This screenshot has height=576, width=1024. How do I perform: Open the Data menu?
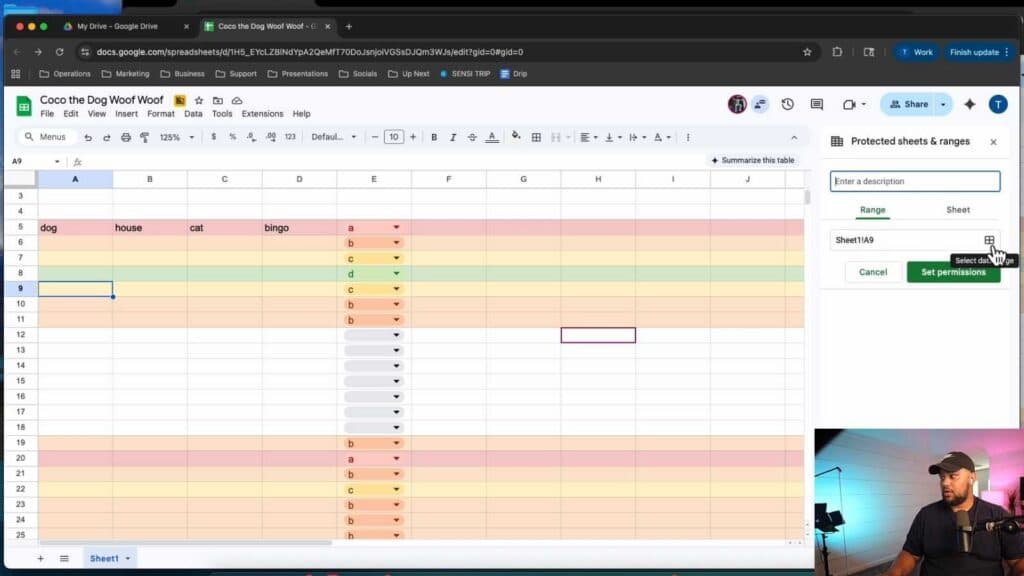(x=193, y=114)
